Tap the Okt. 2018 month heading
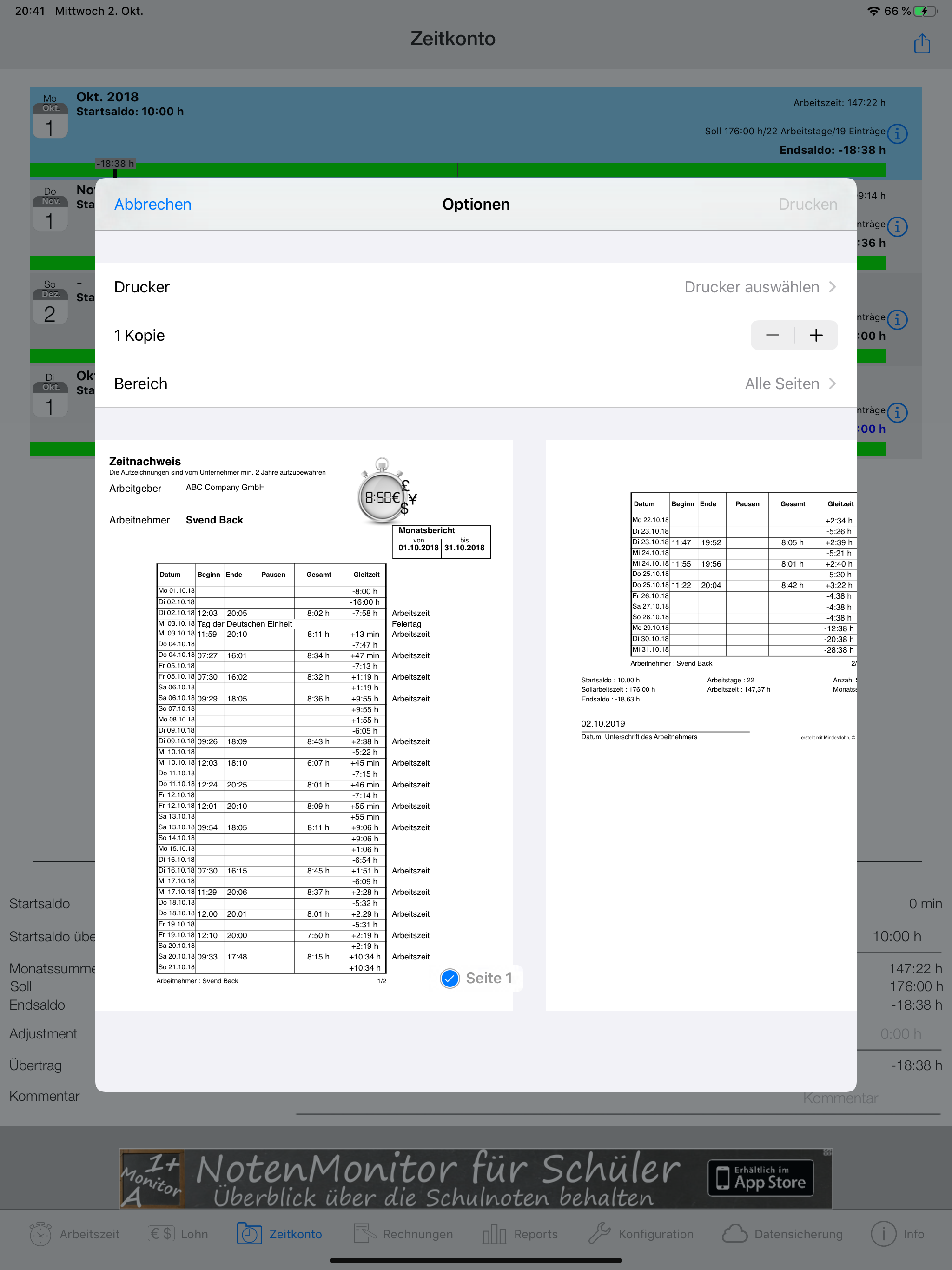This screenshot has height=1270, width=952. (107, 96)
